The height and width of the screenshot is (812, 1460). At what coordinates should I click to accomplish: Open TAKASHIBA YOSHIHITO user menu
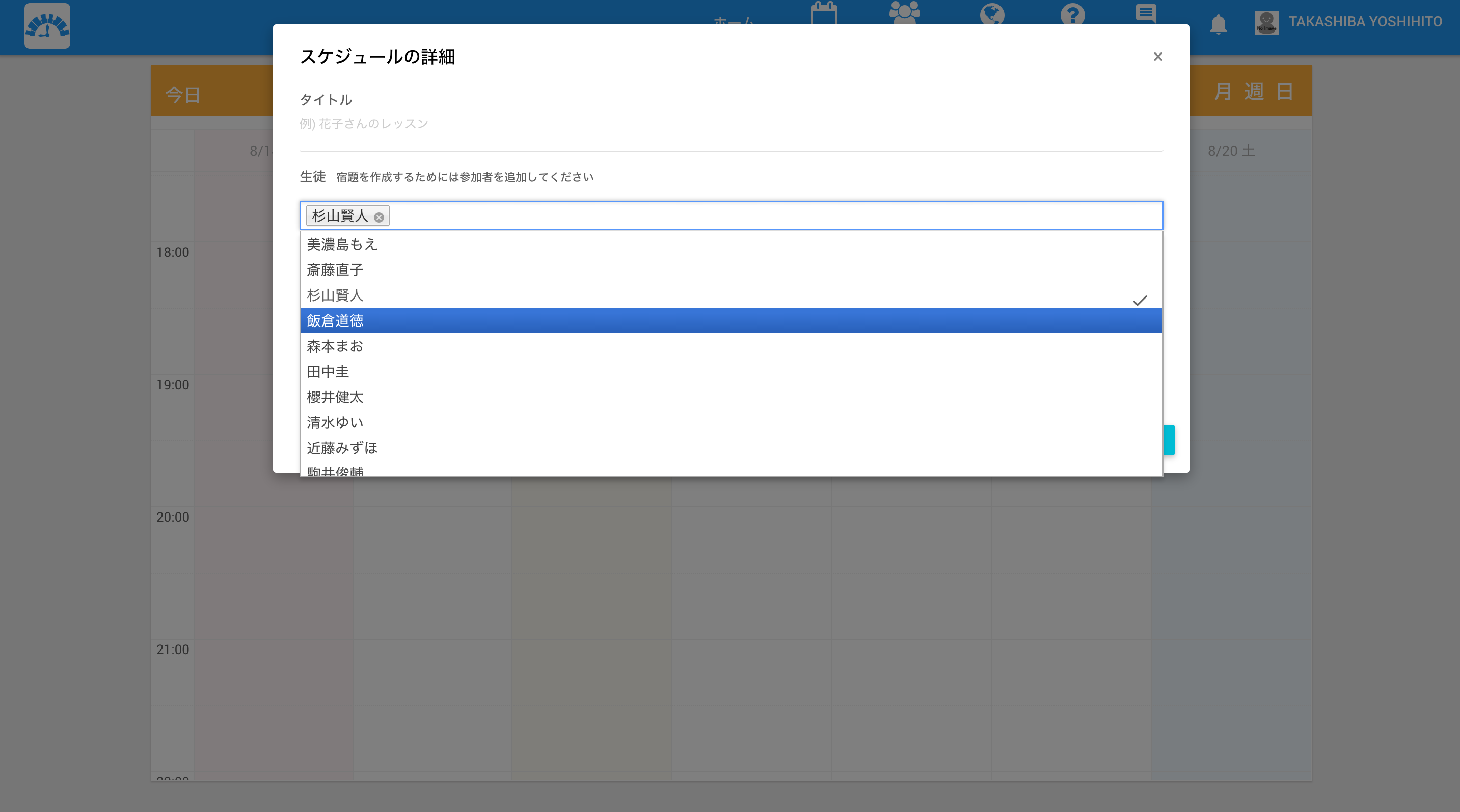[x=1364, y=22]
